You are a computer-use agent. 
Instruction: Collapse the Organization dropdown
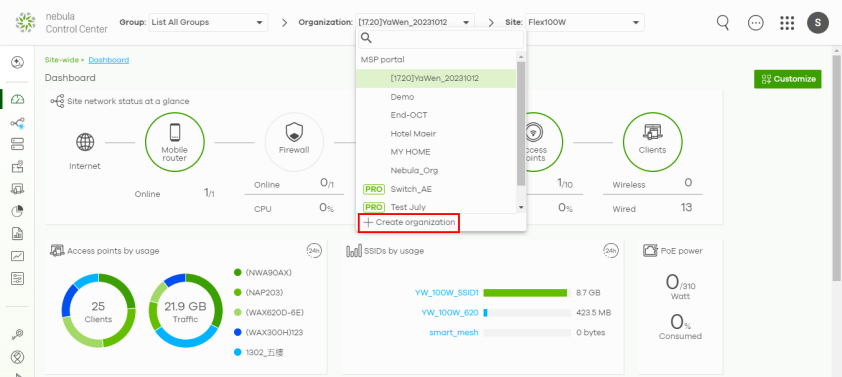(415, 23)
